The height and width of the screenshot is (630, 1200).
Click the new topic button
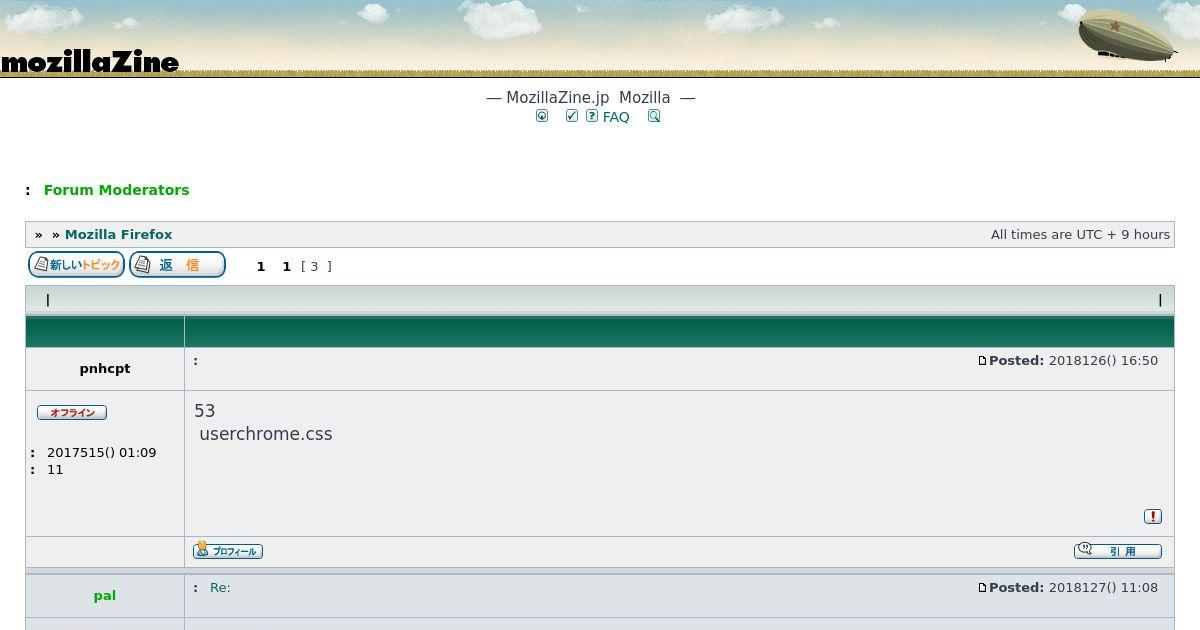pos(76,265)
